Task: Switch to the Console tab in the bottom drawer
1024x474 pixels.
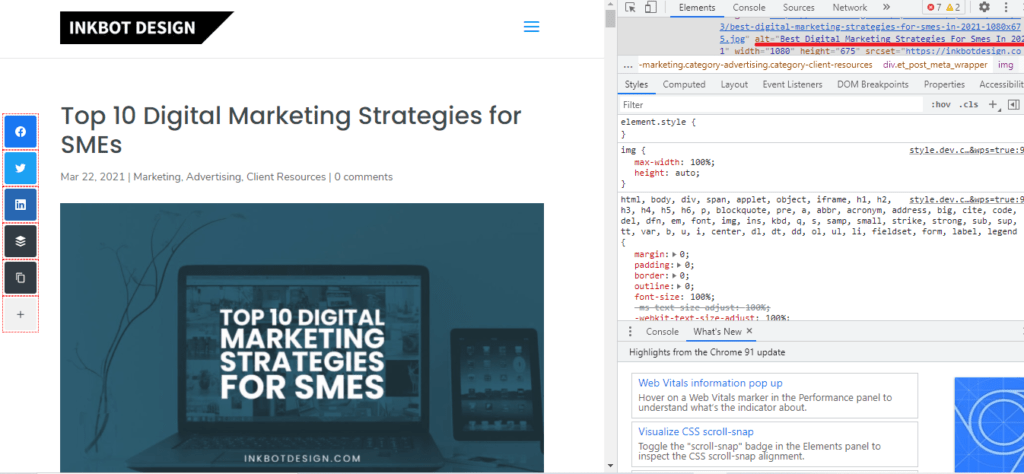Action: point(662,332)
